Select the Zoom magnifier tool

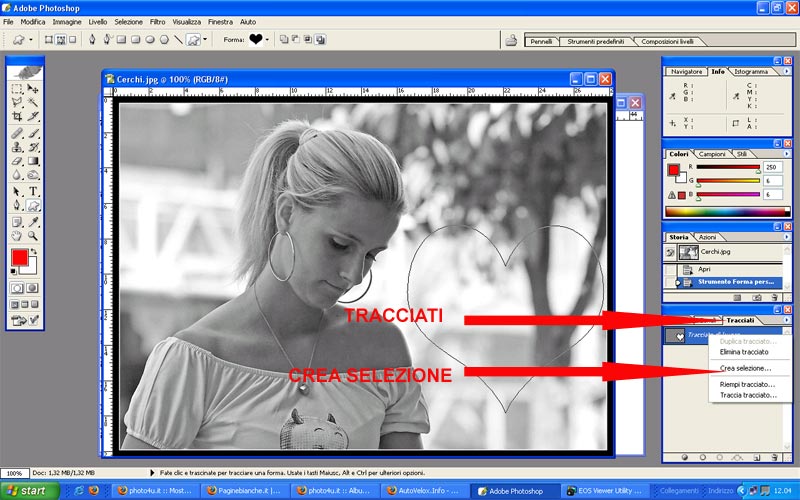point(33,236)
